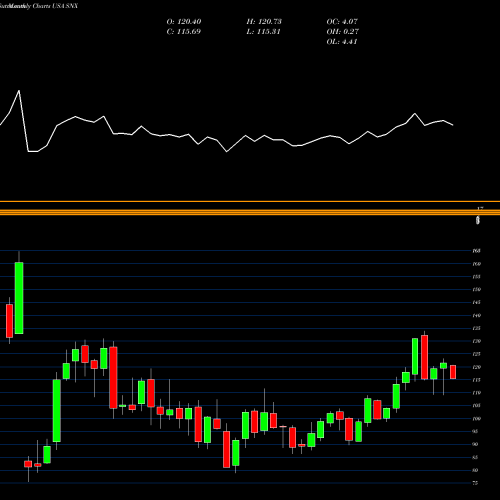
Task: Click the 140 price axis label
Action: point(477,315)
